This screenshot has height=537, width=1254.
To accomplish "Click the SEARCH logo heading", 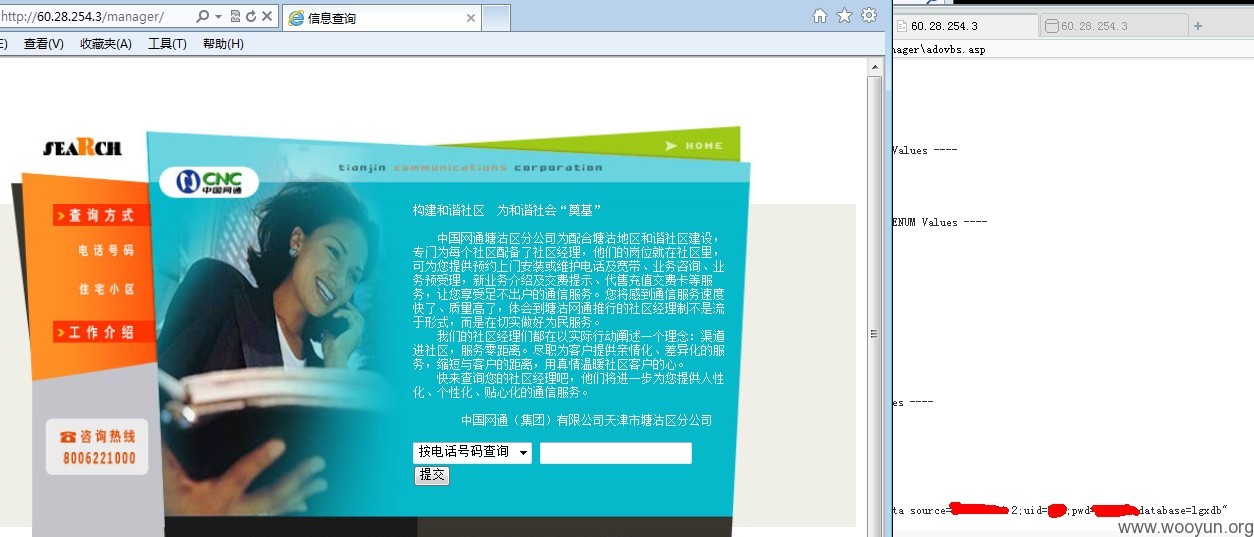I will point(82,148).
